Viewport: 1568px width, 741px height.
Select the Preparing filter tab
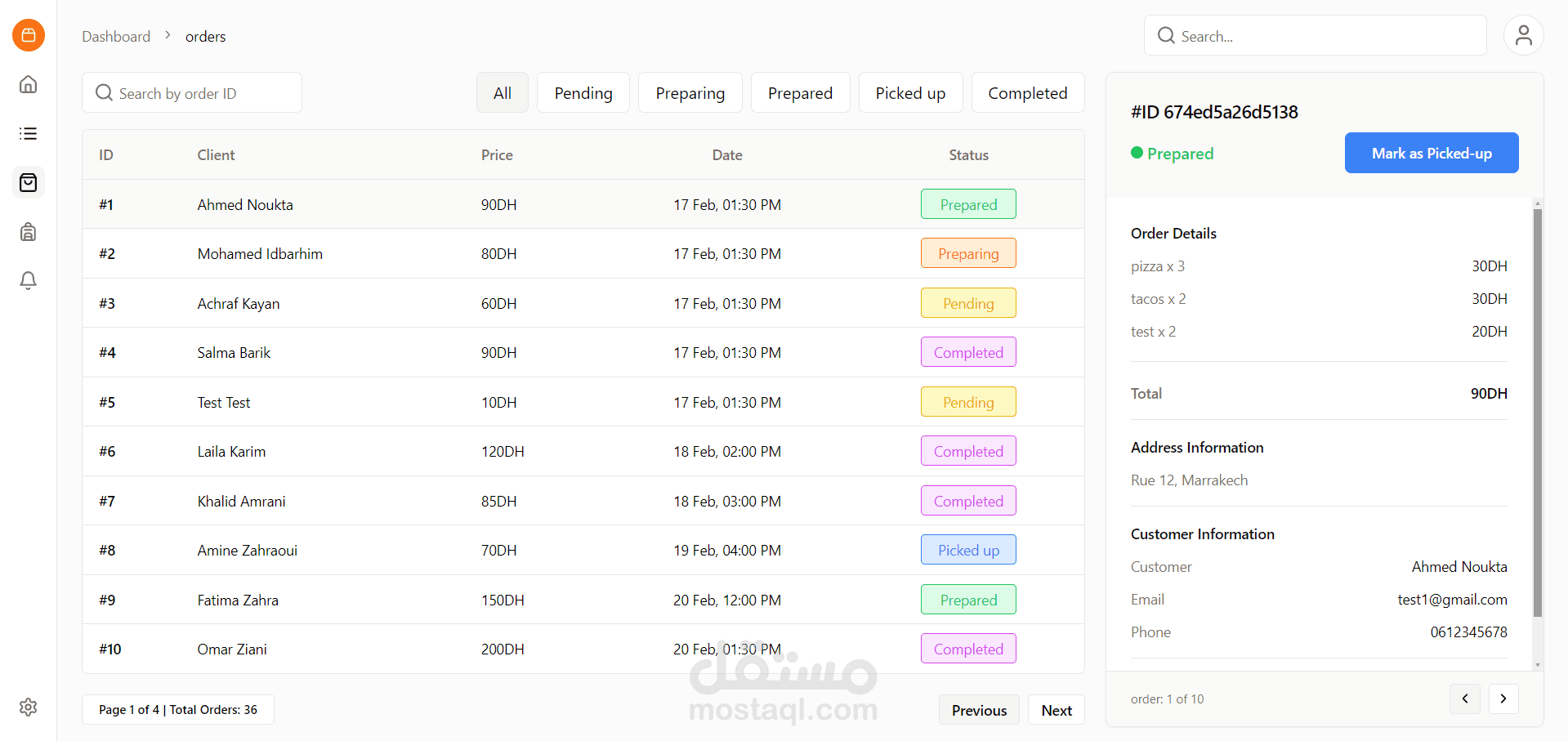point(690,92)
